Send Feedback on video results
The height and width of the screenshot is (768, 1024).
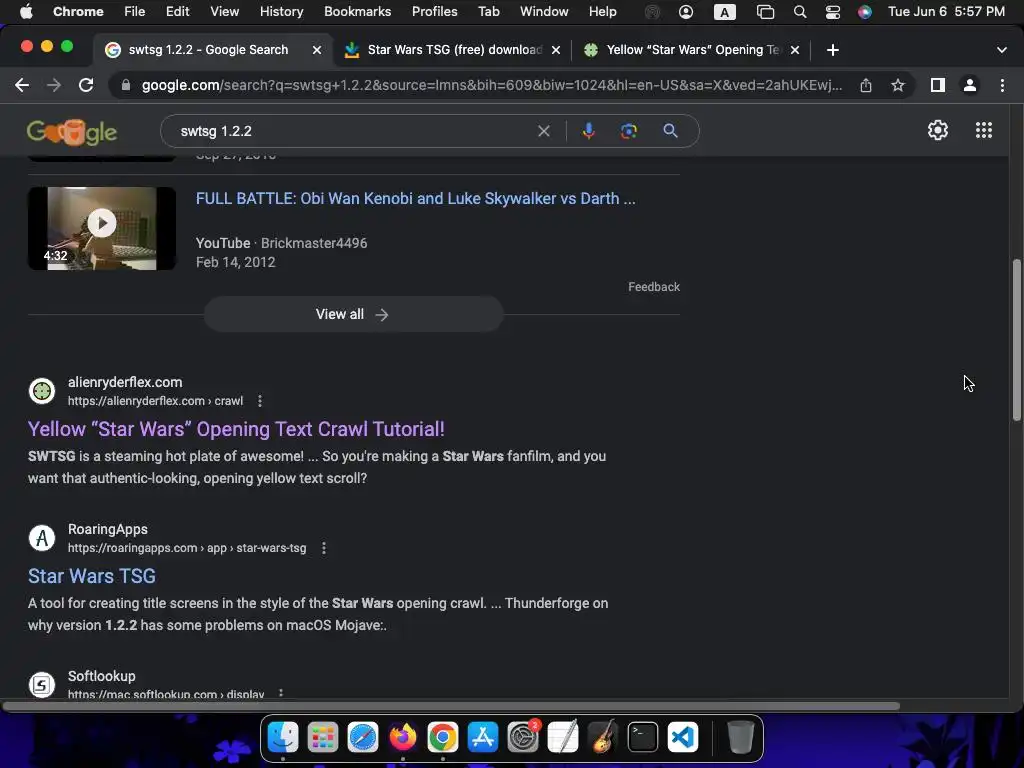tap(654, 287)
